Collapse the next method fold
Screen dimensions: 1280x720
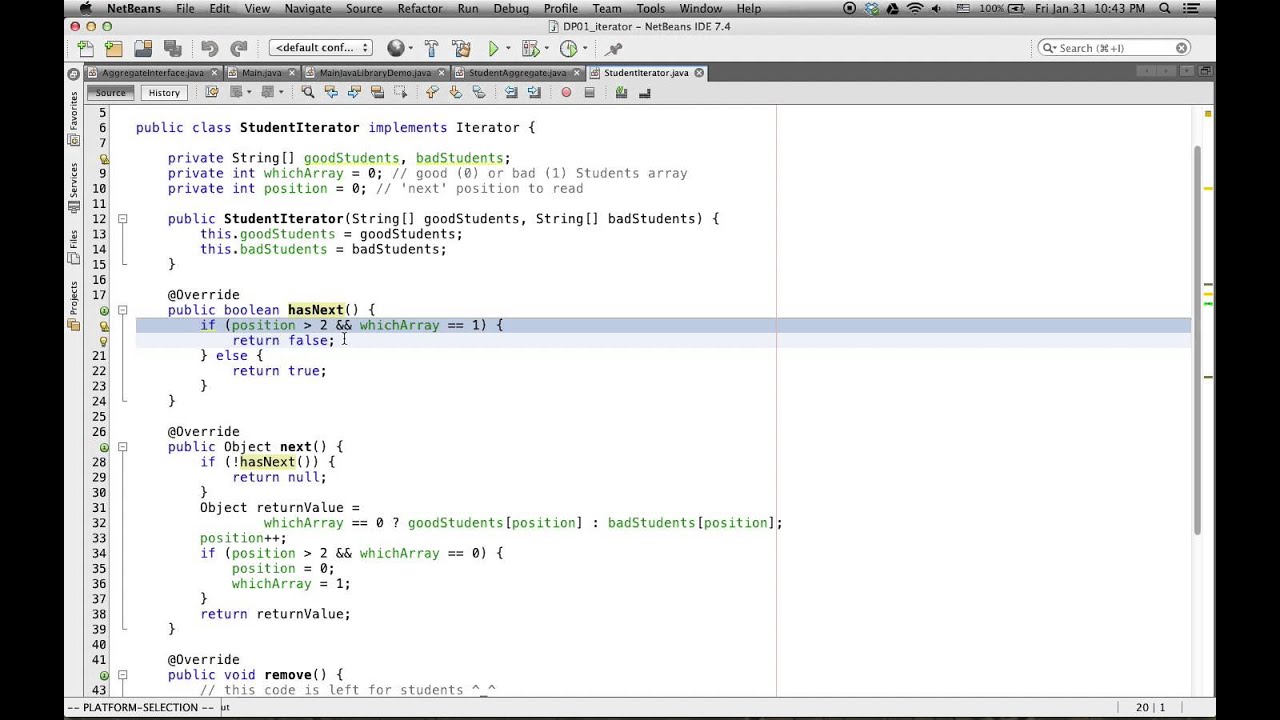[x=122, y=447]
